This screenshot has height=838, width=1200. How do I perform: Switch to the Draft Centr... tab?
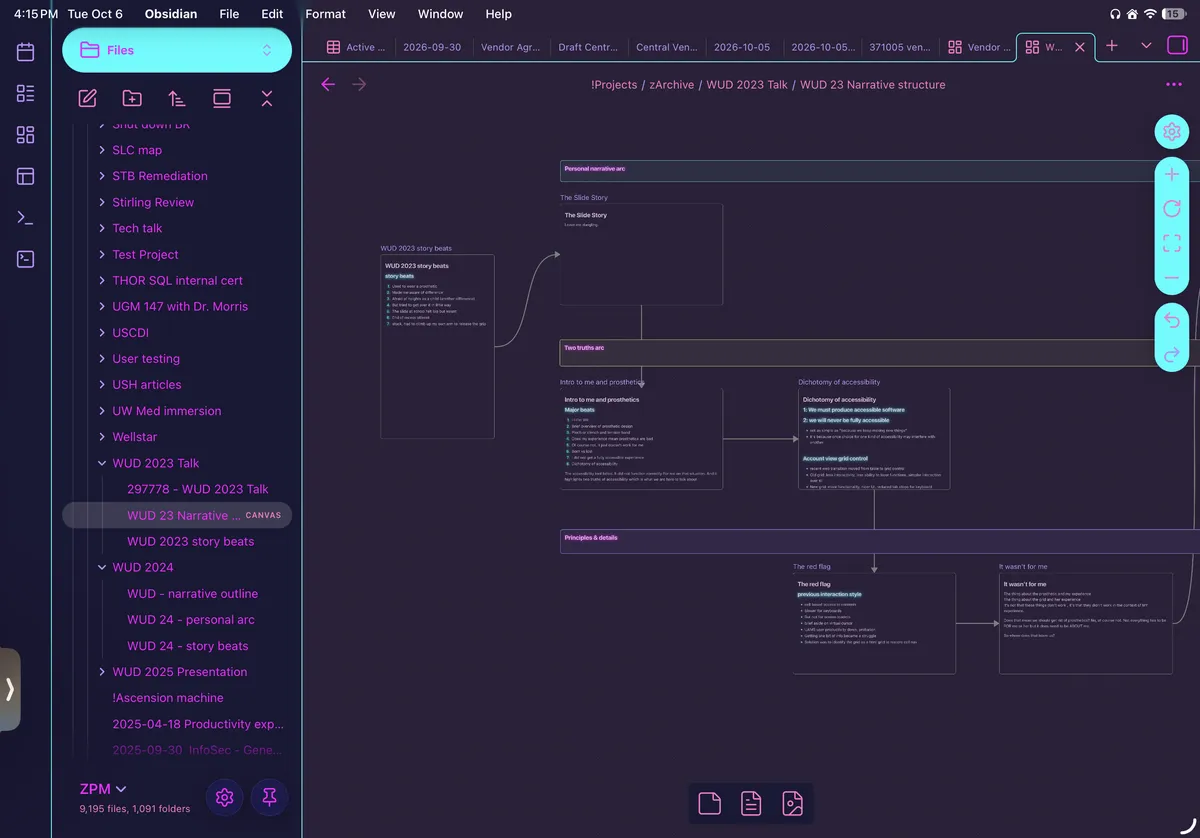[588, 47]
